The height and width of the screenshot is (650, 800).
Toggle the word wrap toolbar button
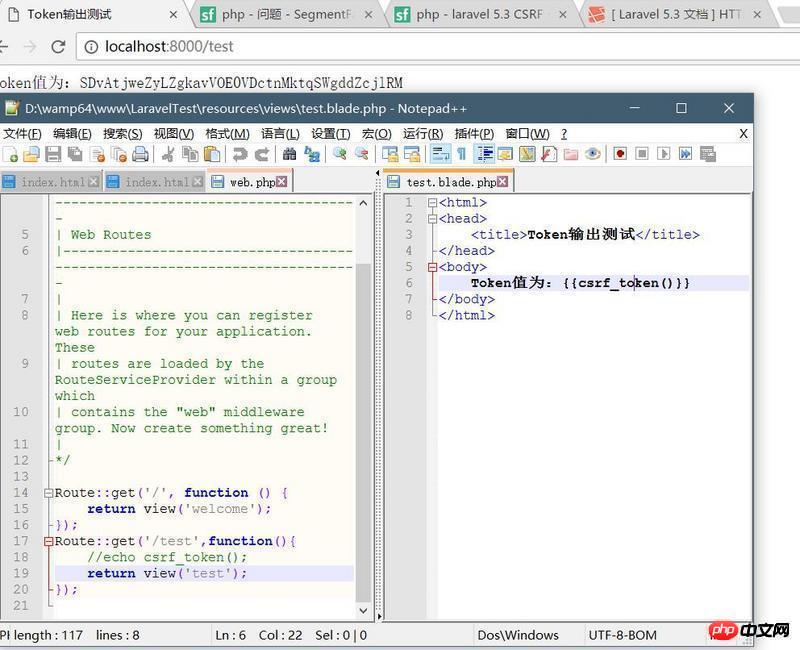point(440,154)
